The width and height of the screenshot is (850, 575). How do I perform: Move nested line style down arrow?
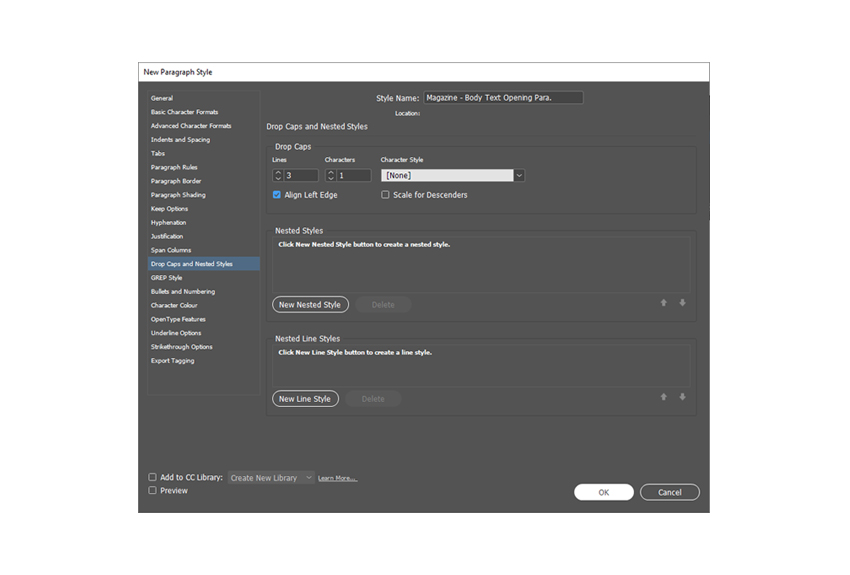[x=682, y=397]
